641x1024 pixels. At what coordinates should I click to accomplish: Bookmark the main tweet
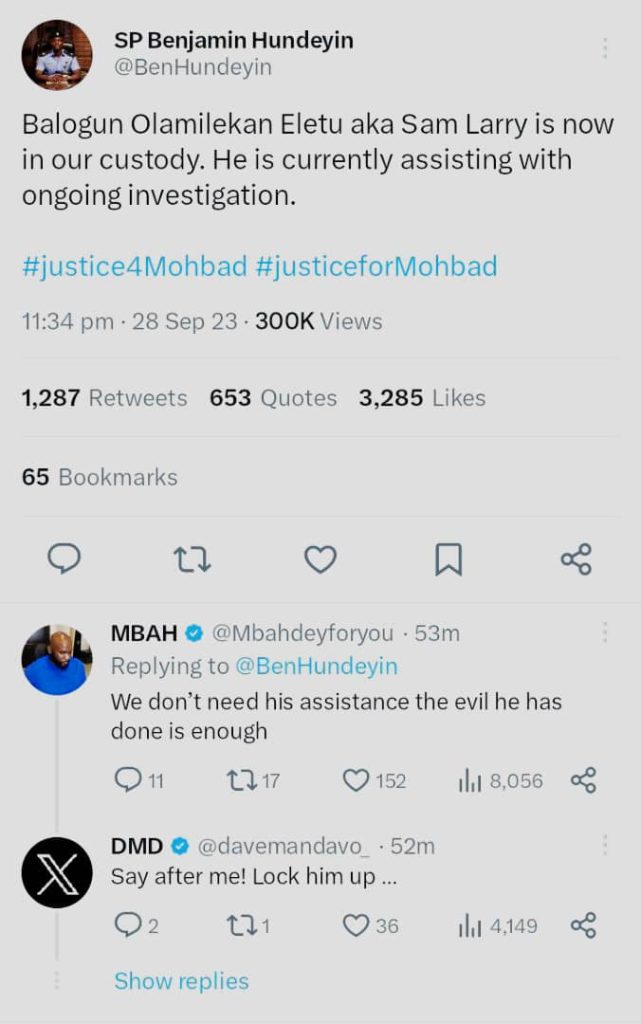coord(448,559)
